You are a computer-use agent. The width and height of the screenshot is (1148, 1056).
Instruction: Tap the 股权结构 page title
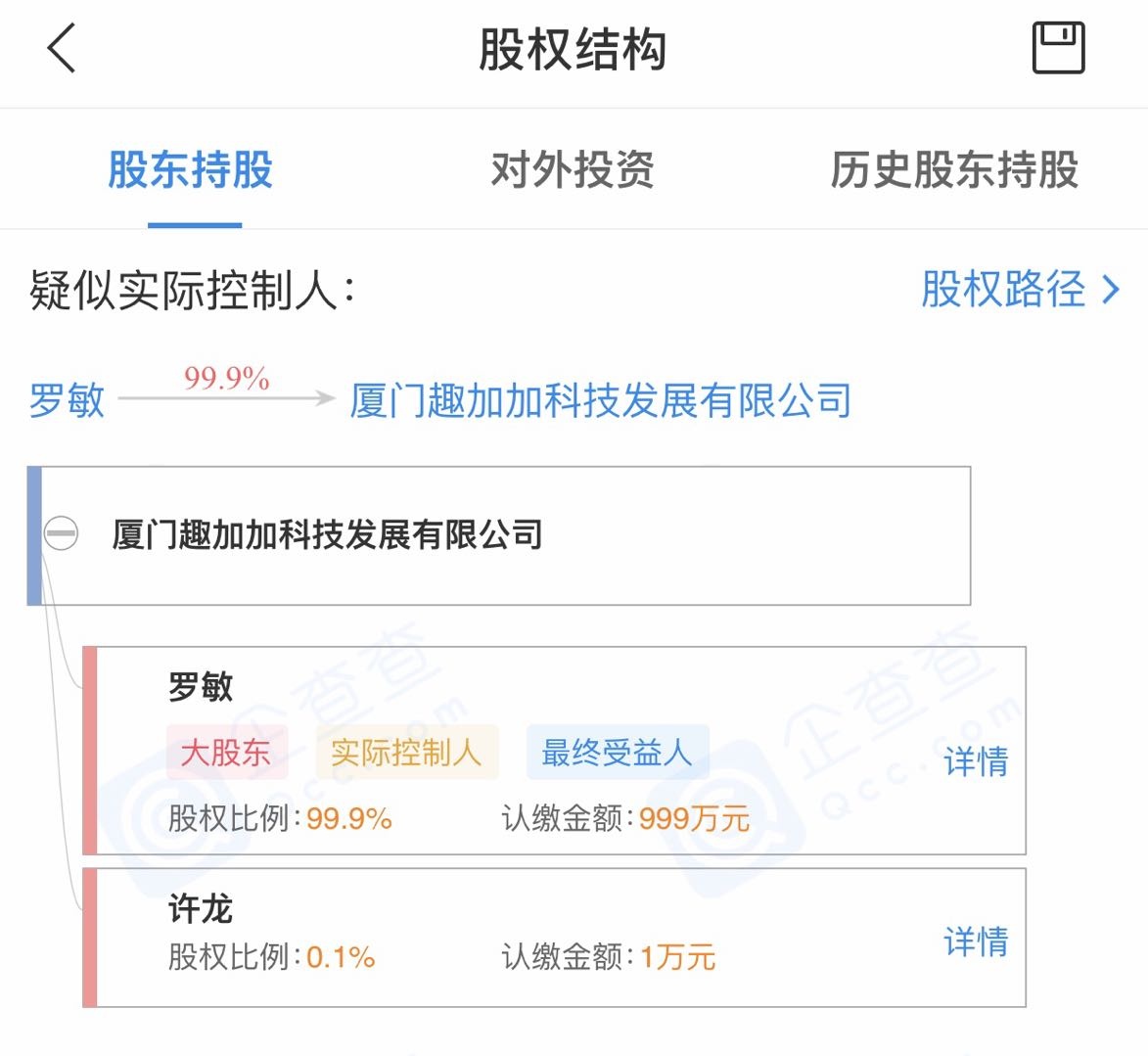click(x=573, y=50)
